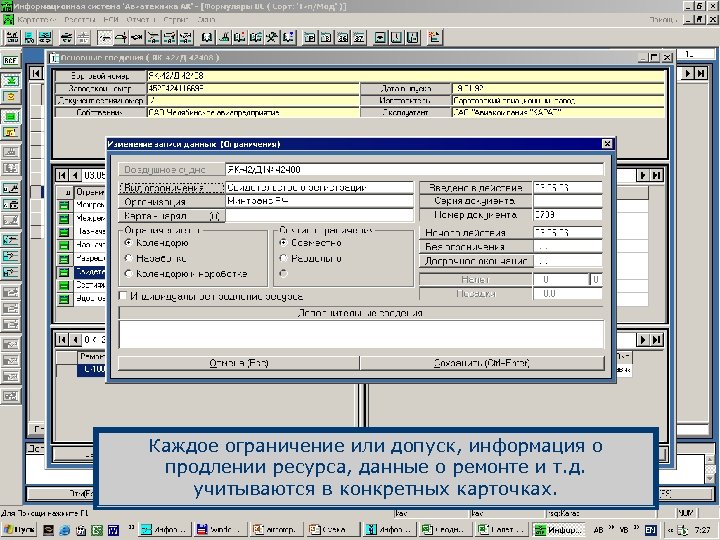Open the Расчеты menu
The width and height of the screenshot is (720, 540).
coord(80,20)
